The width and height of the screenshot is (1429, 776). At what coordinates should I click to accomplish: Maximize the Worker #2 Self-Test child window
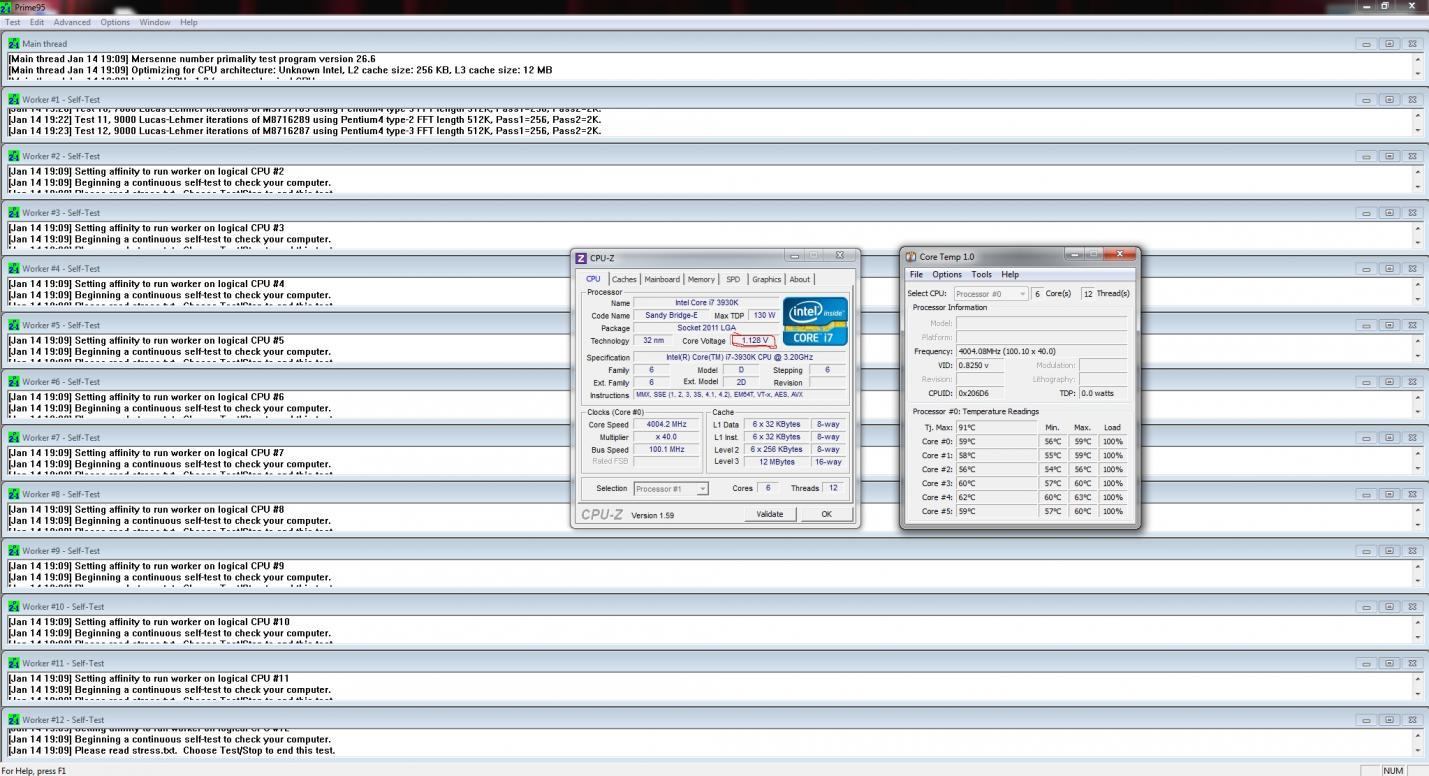[x=1389, y=157]
